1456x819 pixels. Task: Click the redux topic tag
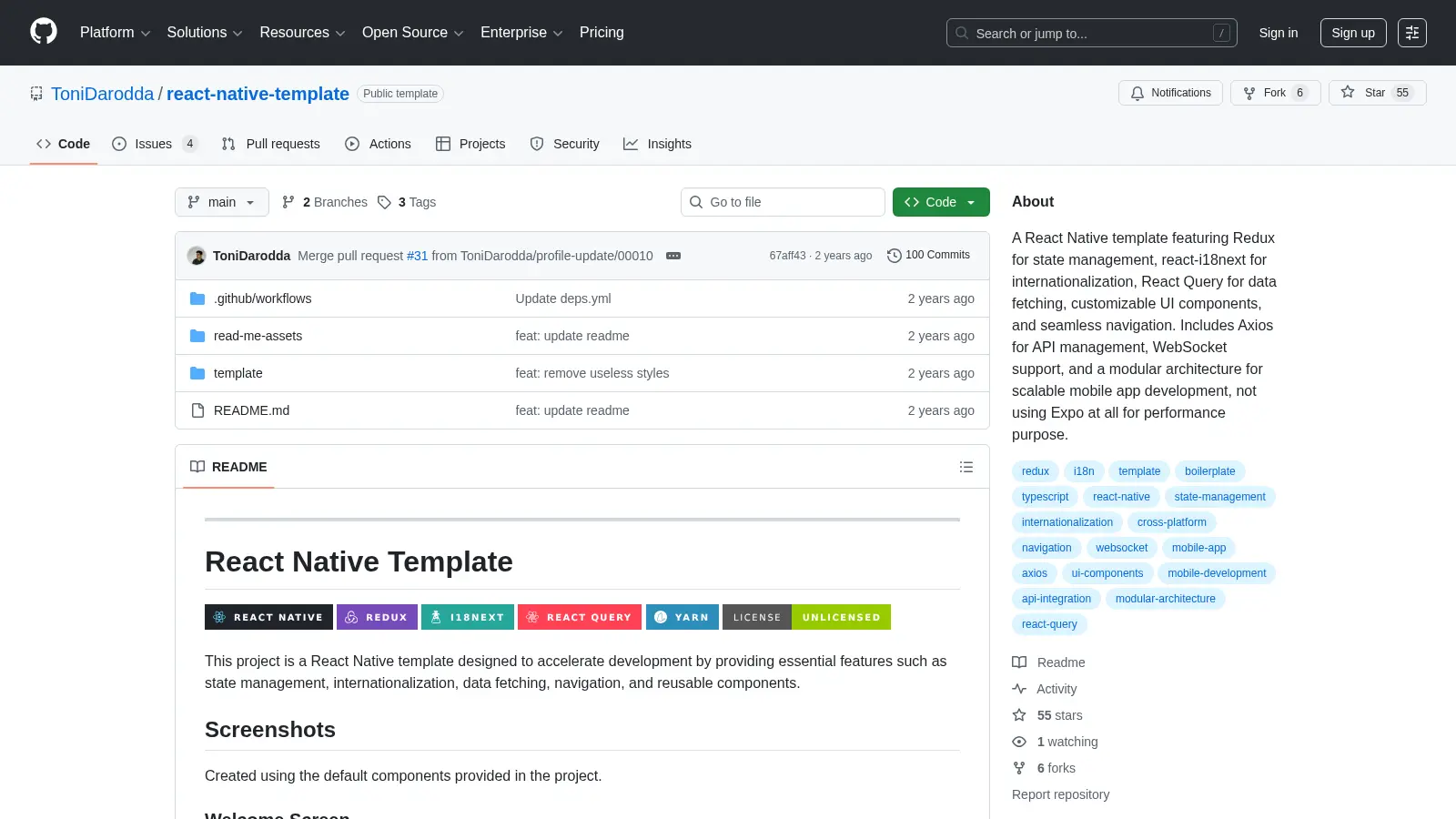coord(1036,471)
